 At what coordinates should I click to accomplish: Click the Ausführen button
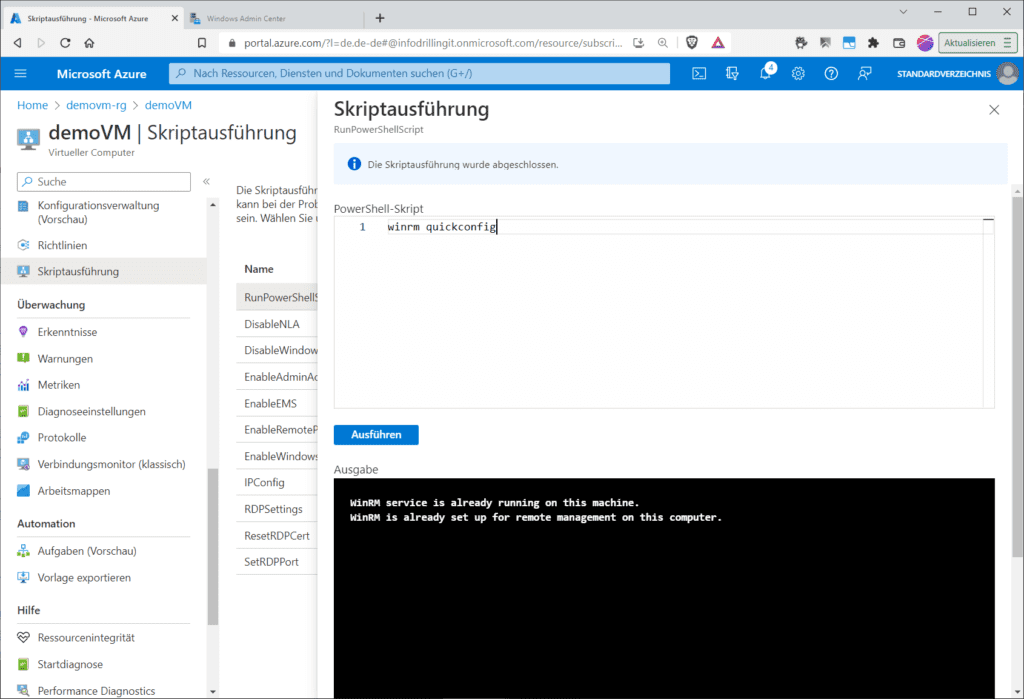376,434
